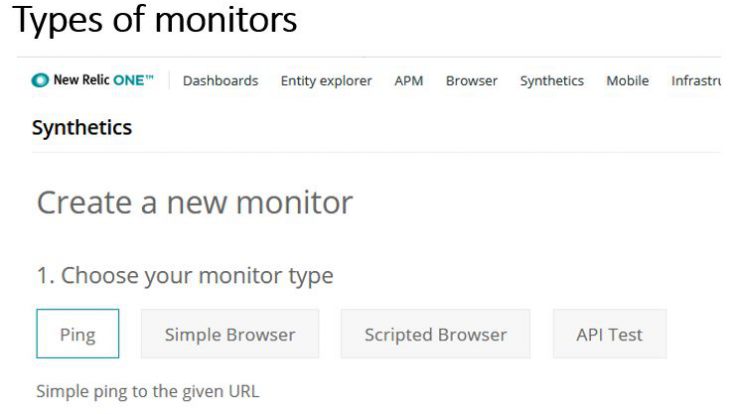The image size is (740, 414).
Task: Go to Entity explorer
Action: (326, 81)
